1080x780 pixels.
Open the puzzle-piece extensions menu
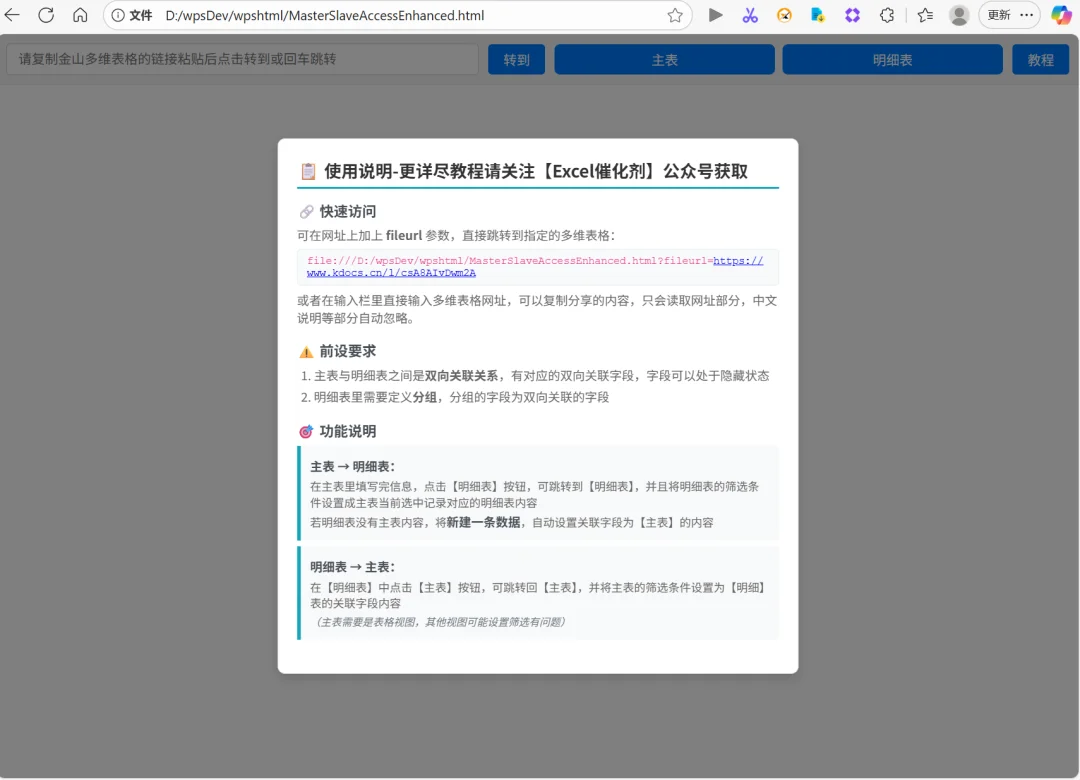(887, 15)
